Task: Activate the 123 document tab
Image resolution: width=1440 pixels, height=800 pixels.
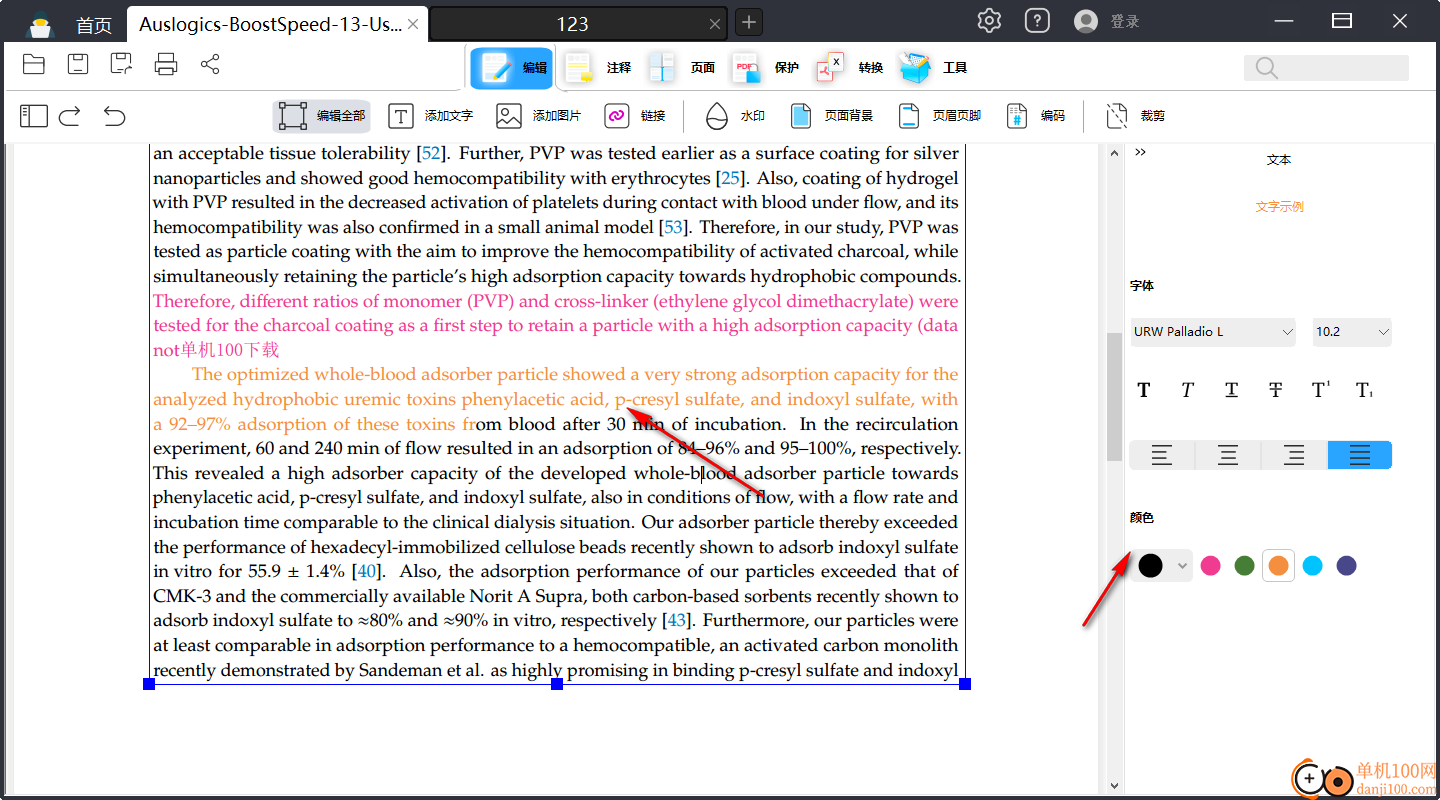Action: click(x=572, y=24)
